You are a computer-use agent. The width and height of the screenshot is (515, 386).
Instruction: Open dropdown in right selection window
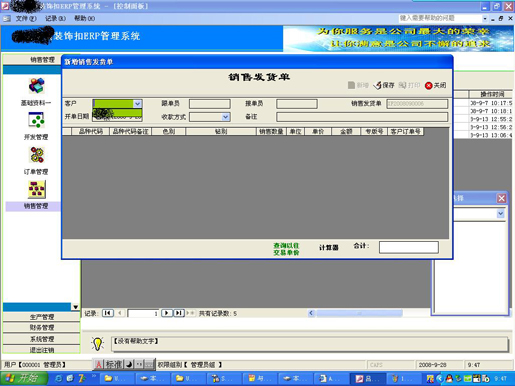[500, 214]
